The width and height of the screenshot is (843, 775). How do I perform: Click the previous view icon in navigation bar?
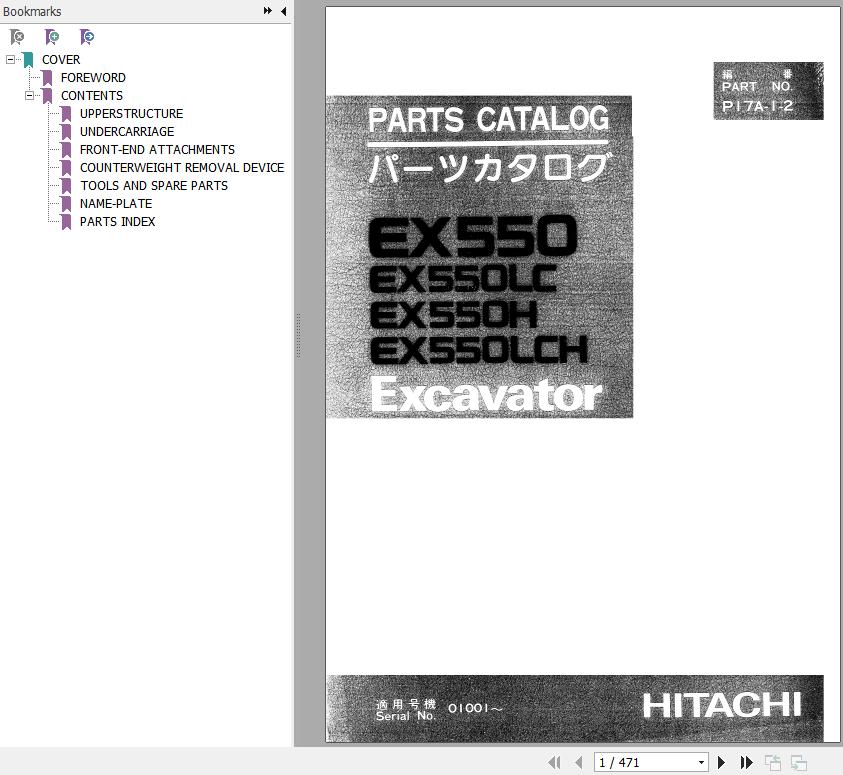point(773,763)
